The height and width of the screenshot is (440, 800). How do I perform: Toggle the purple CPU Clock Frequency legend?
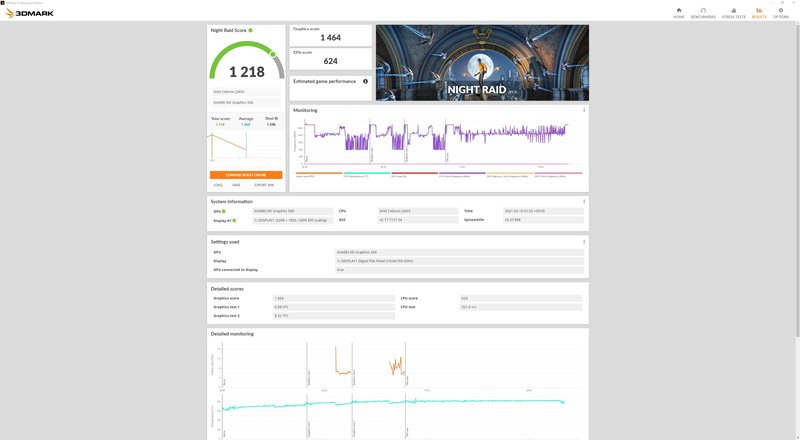tap(462, 175)
